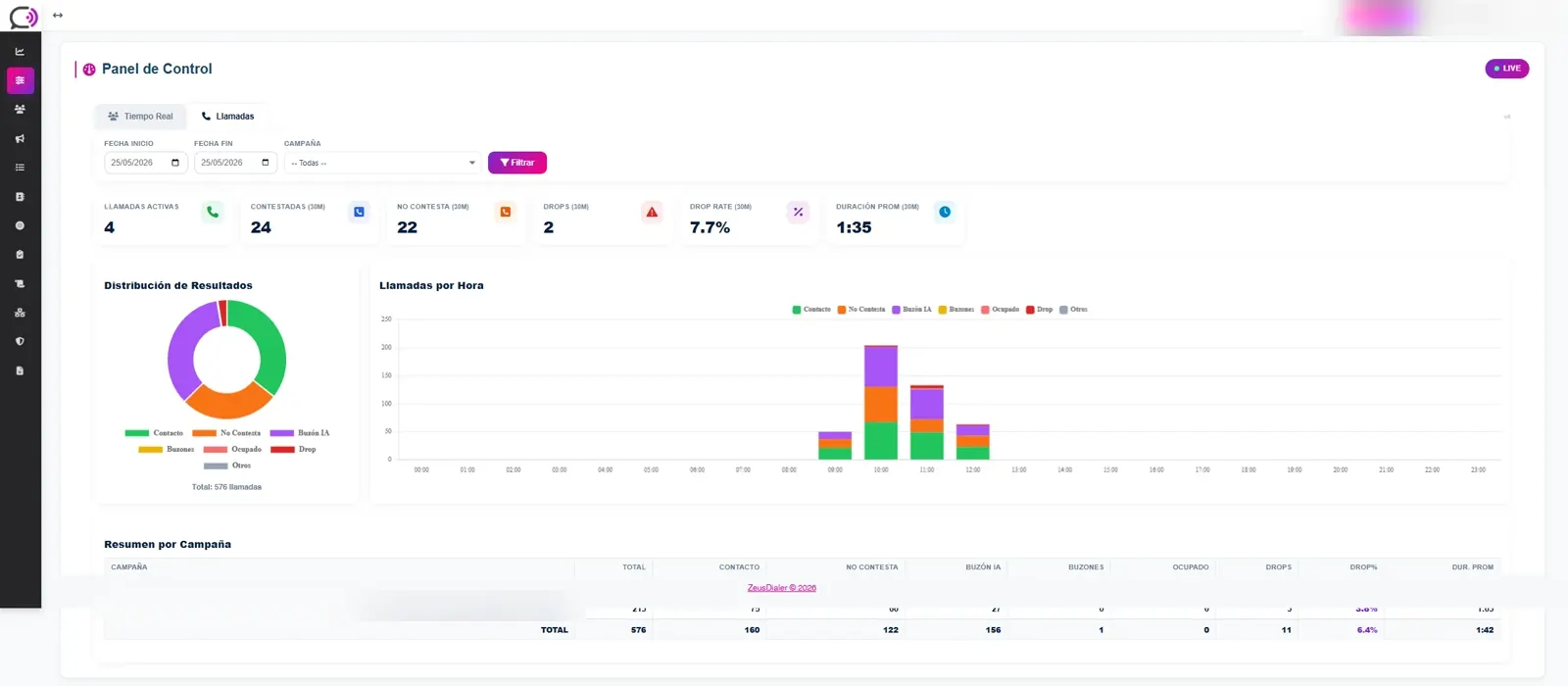Click the 7.7% Drop Rate value
Viewport: 1568px width, 686px height.
(x=710, y=227)
